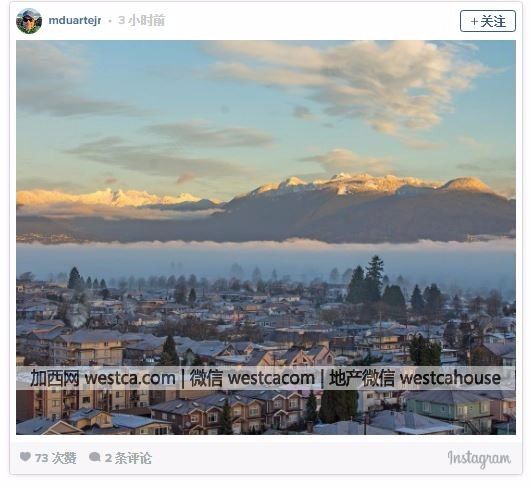
Task: Click the tallest evergreen tree in the photo
Action: [x=375, y=279]
